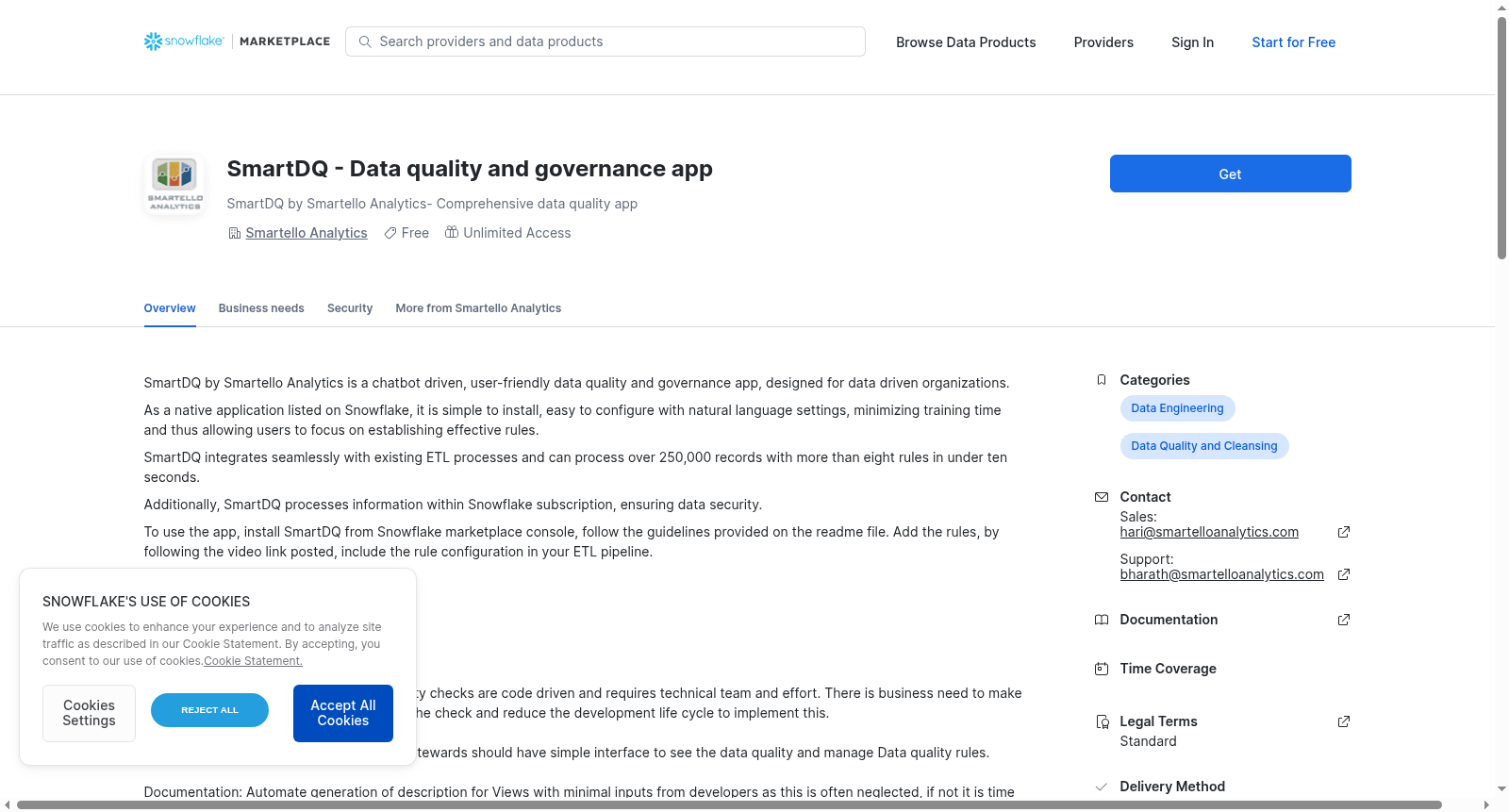The image size is (1509, 812).
Task: Open the Smartello Analytics provider link
Action: click(x=307, y=233)
